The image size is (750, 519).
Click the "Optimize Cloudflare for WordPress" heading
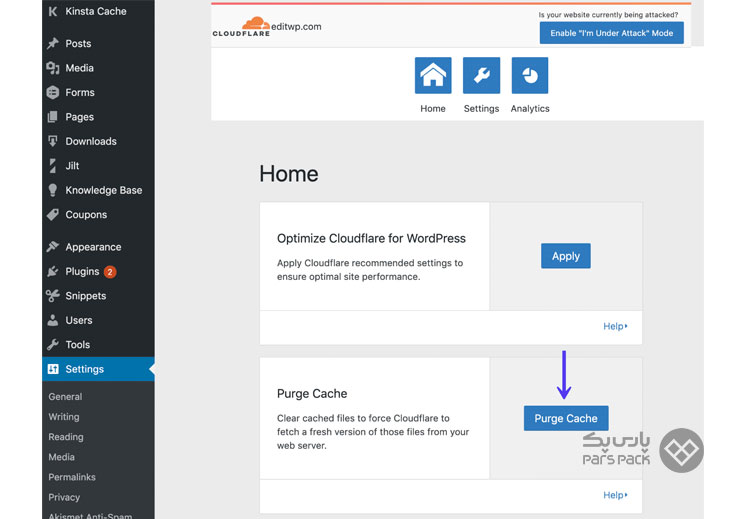(x=371, y=238)
